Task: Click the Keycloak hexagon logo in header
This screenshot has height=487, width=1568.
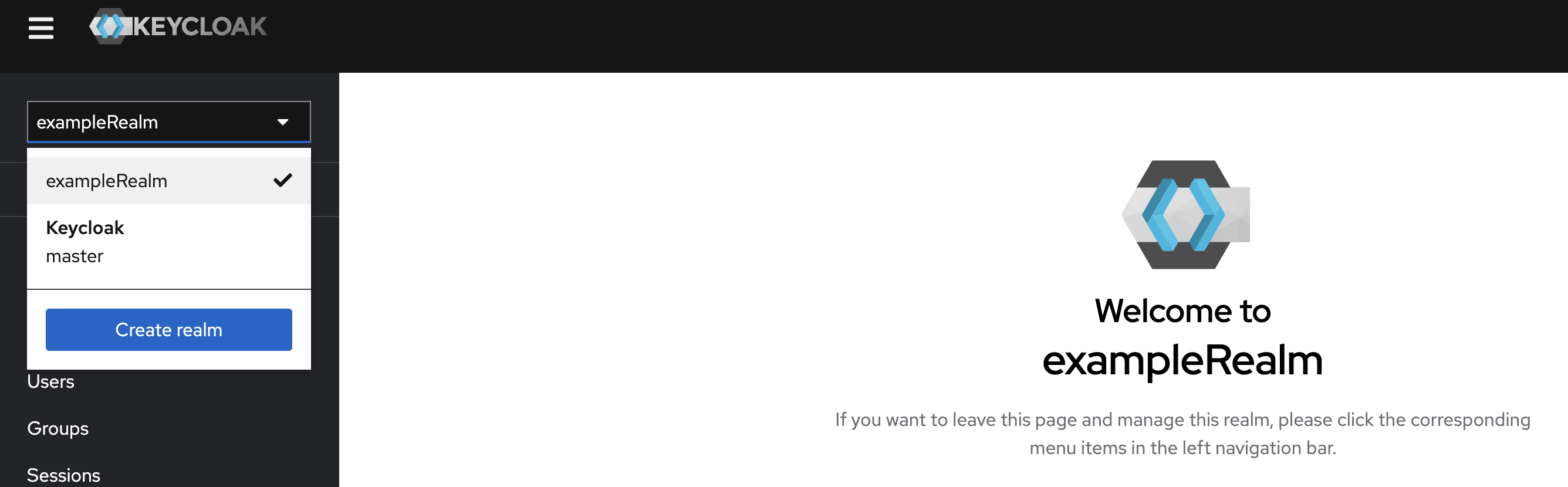Action: [x=110, y=26]
